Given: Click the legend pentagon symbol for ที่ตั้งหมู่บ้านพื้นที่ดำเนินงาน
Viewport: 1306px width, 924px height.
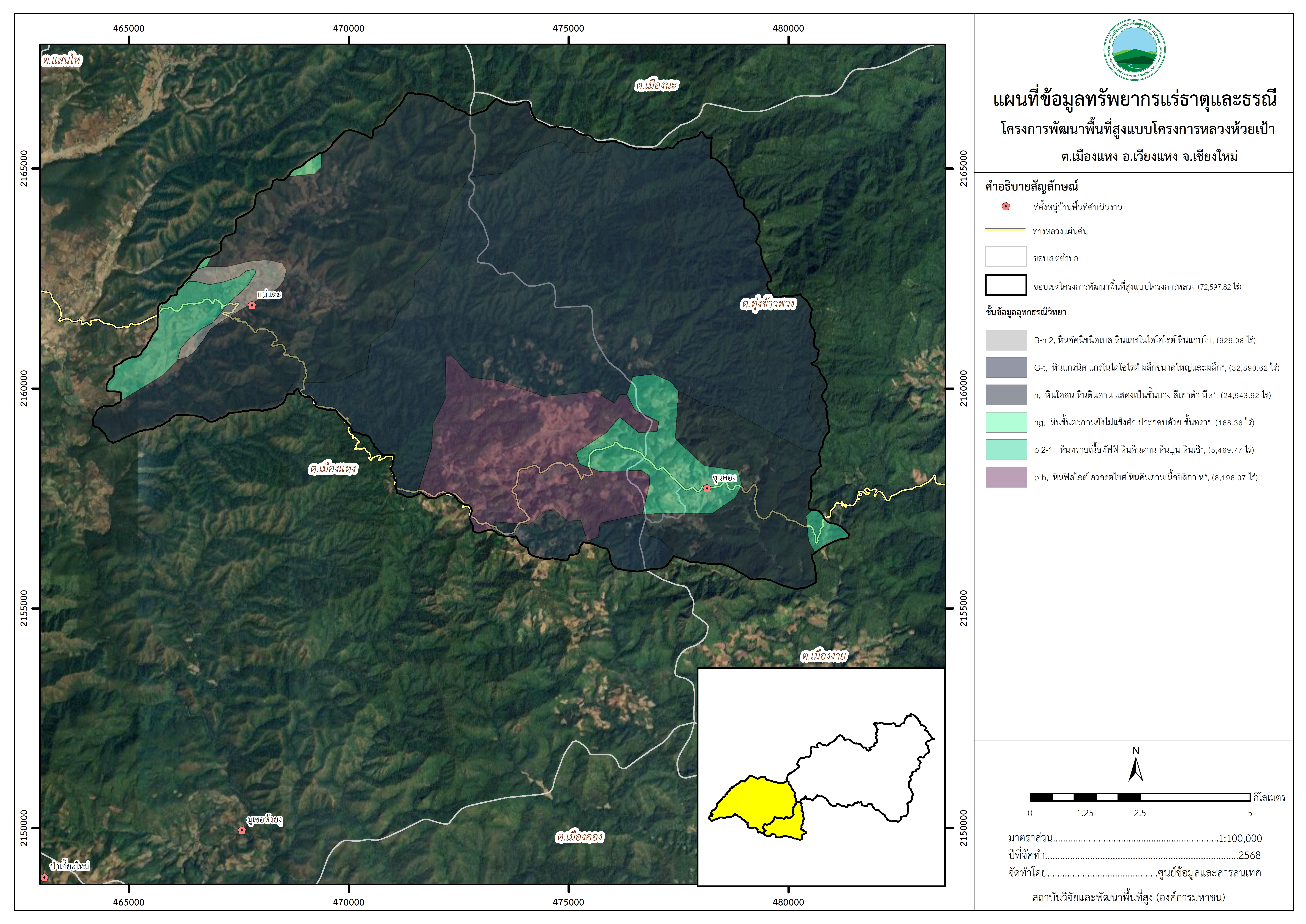Looking at the screenshot, I should pyautogui.click(x=1006, y=207).
